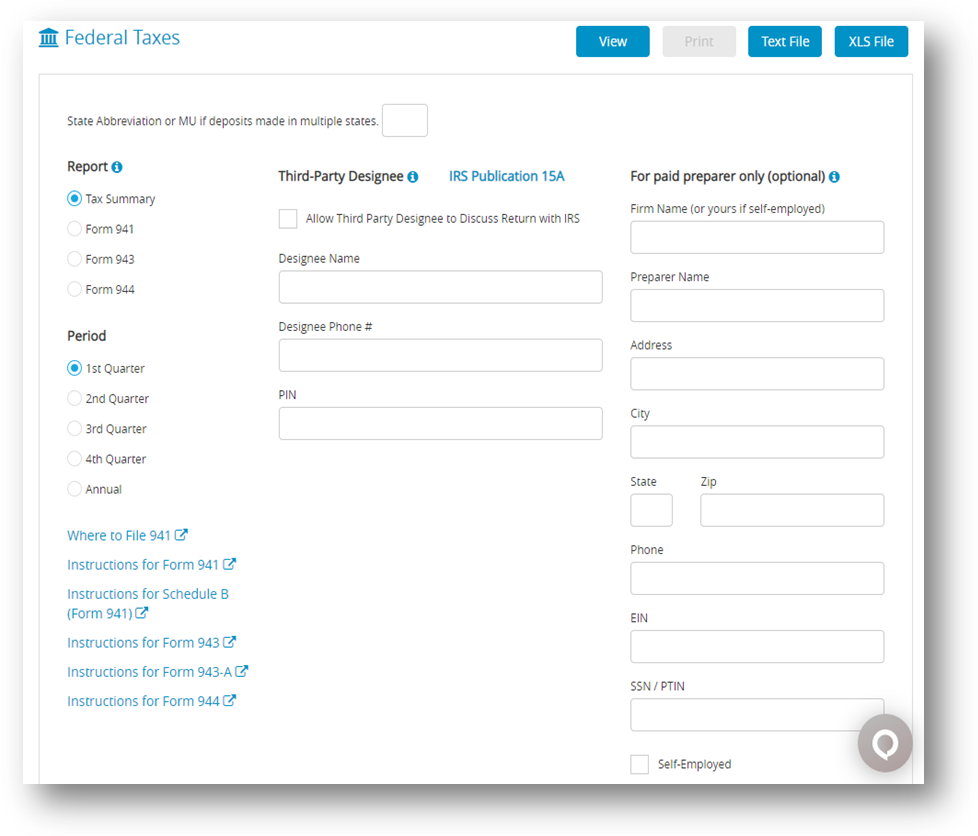The height and width of the screenshot is (836, 978).
Task: Click the external link icon beside Instructions for Form 943-A
Action: click(243, 671)
